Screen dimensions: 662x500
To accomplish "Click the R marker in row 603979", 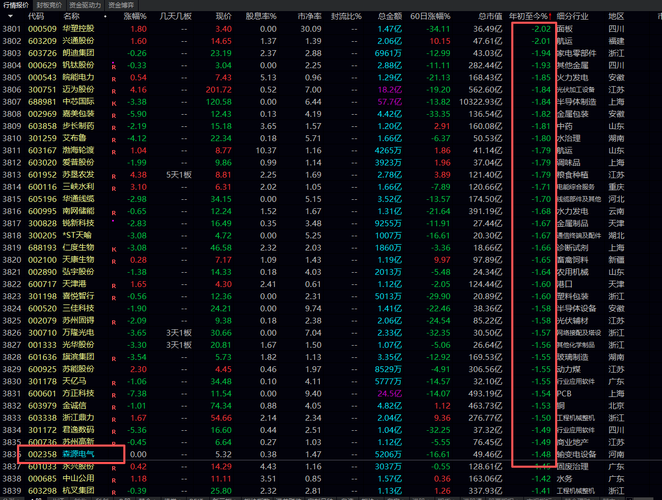I will point(114,408).
